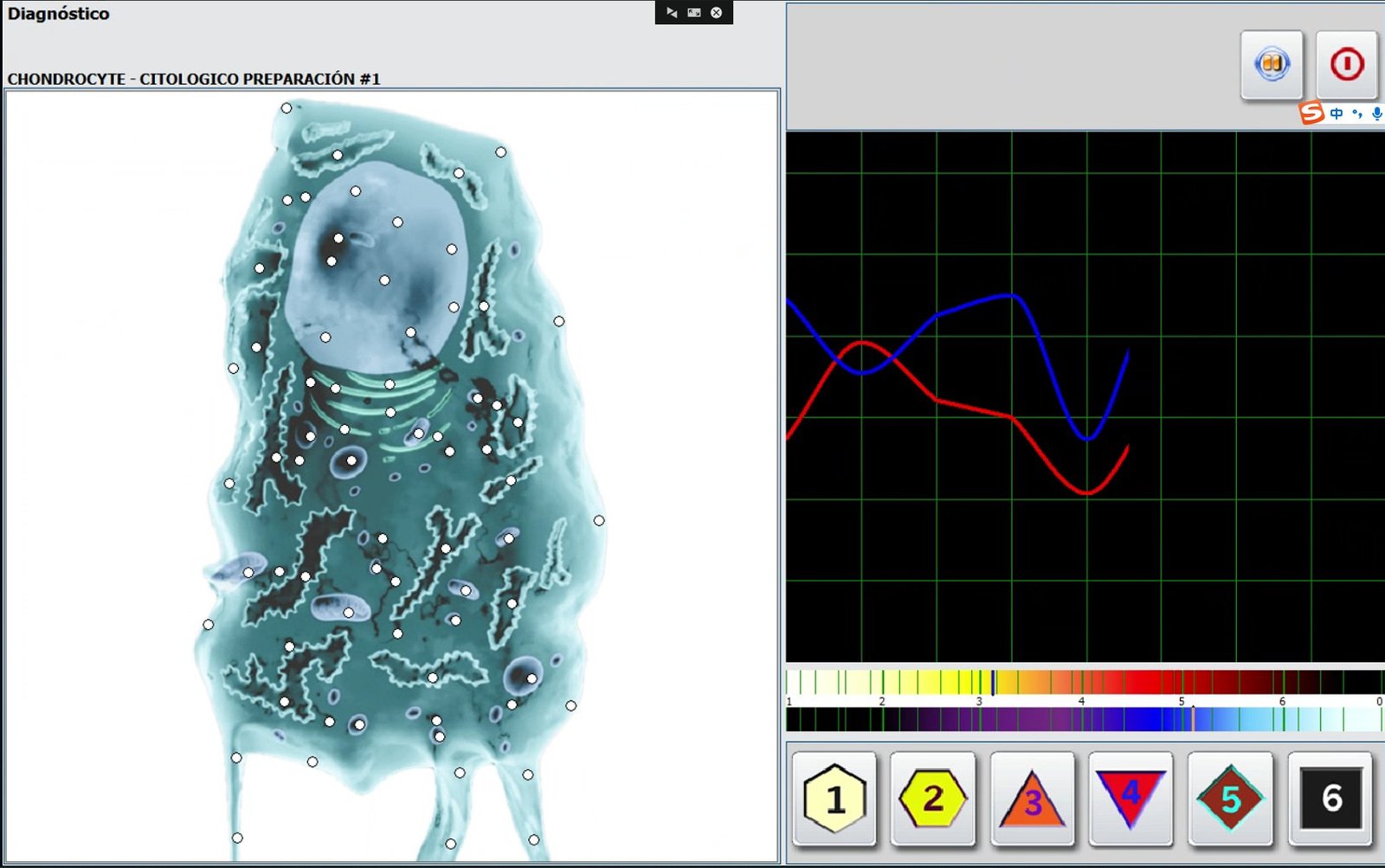Screen dimensions: 1385x868
Task: Click the red curve's lowest point on graph
Action: click(1087, 493)
